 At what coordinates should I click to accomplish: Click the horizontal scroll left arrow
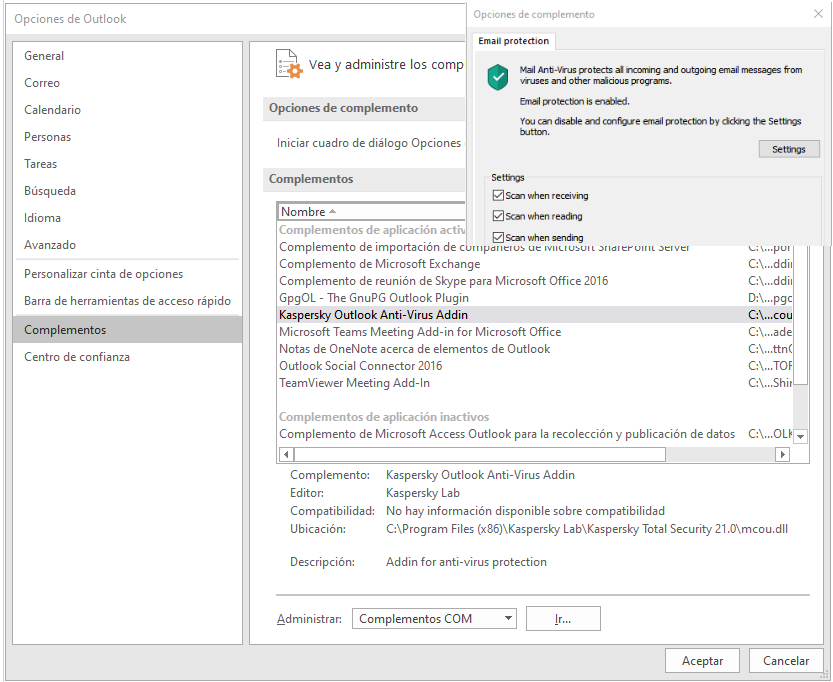click(286, 455)
